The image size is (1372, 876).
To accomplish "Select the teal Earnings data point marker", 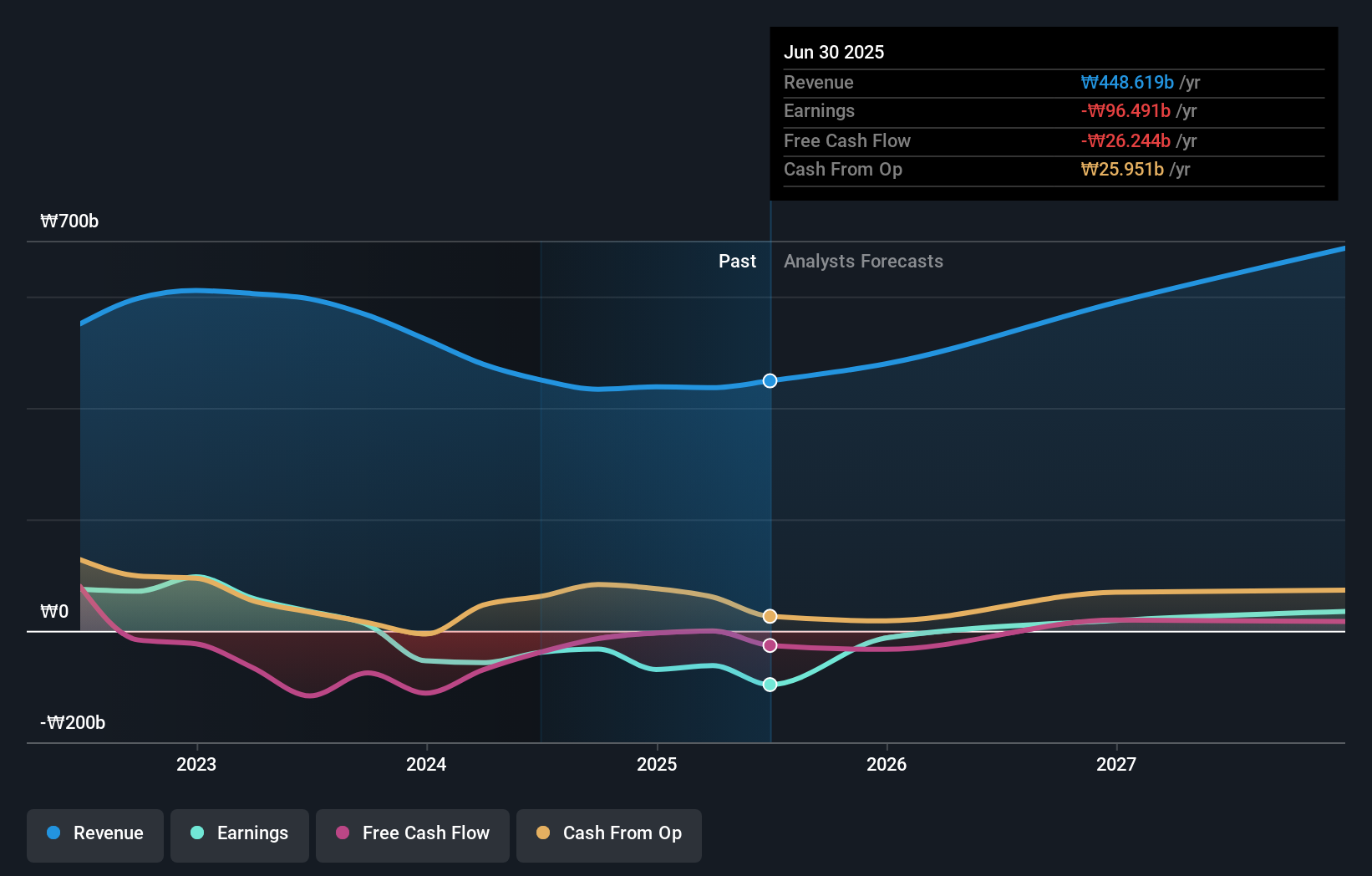I will coord(769,685).
